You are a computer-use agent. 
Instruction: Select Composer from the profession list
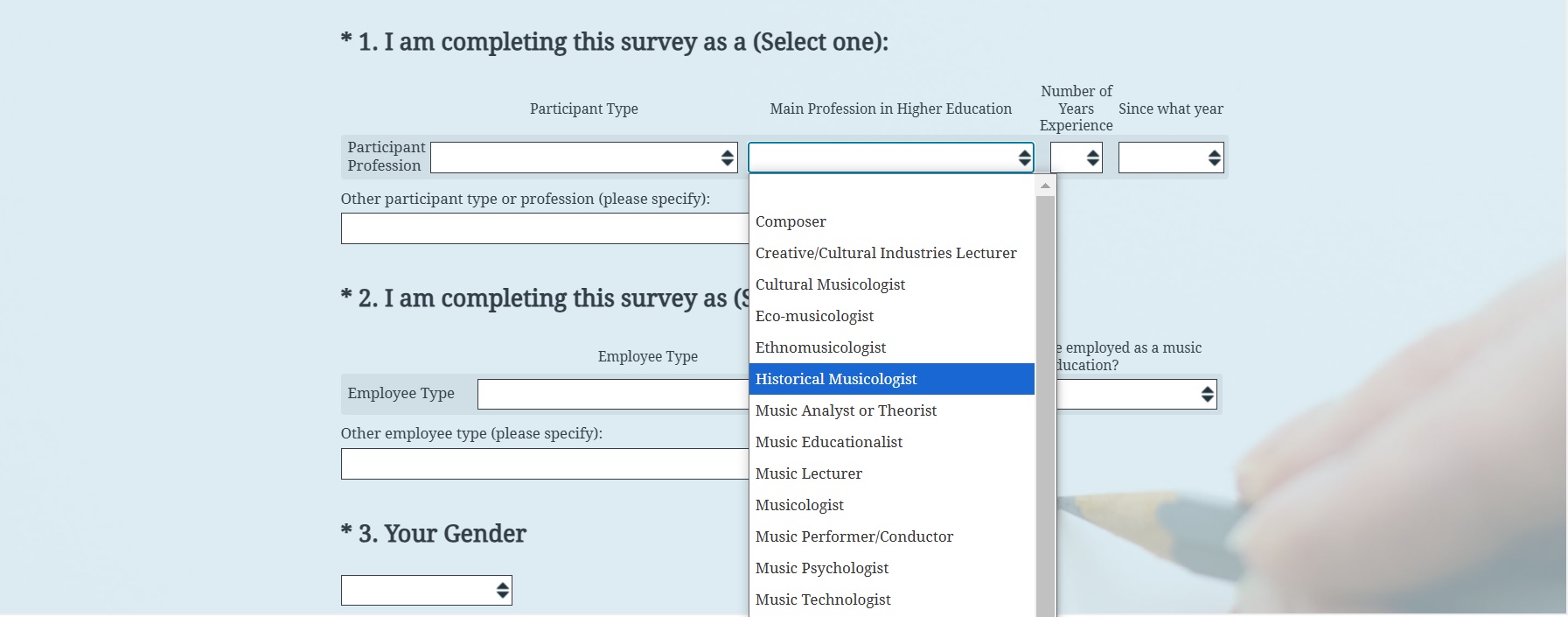point(791,221)
